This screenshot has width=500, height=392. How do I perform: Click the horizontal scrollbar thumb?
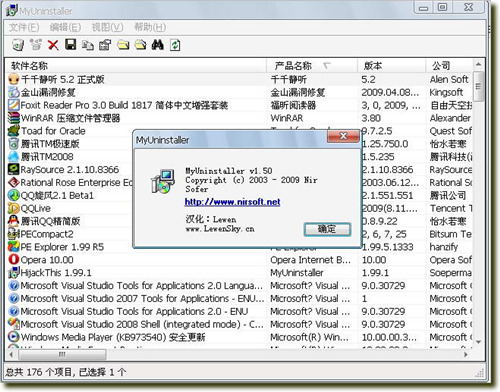62,354
